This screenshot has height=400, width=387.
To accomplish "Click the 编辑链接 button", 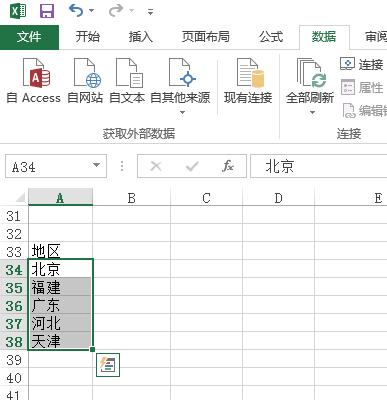I will [364, 111].
